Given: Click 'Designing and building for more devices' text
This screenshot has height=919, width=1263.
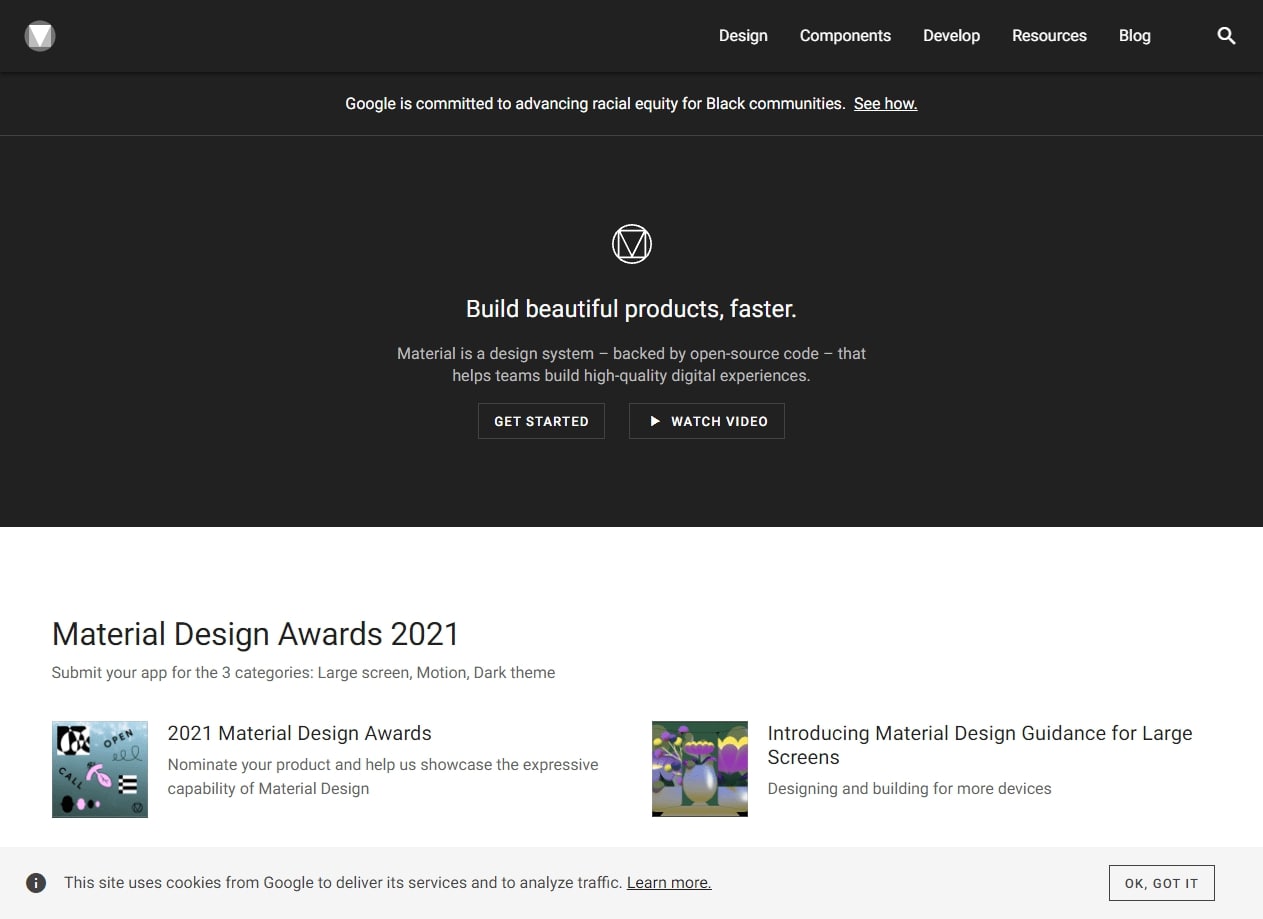Looking at the screenshot, I should coord(910,789).
